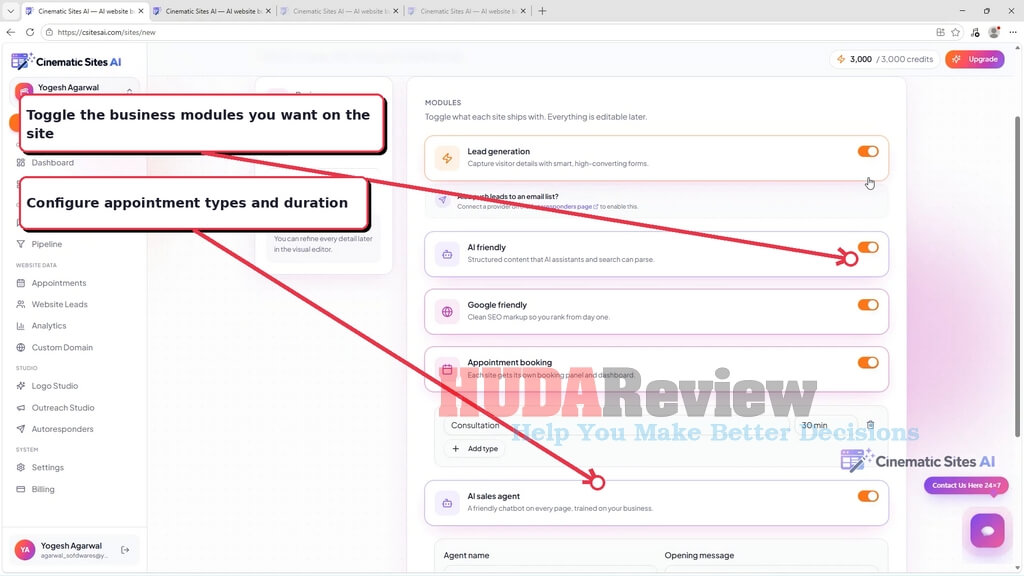Click the Google friendly globe icon
This screenshot has height=576, width=1024.
coord(447,312)
